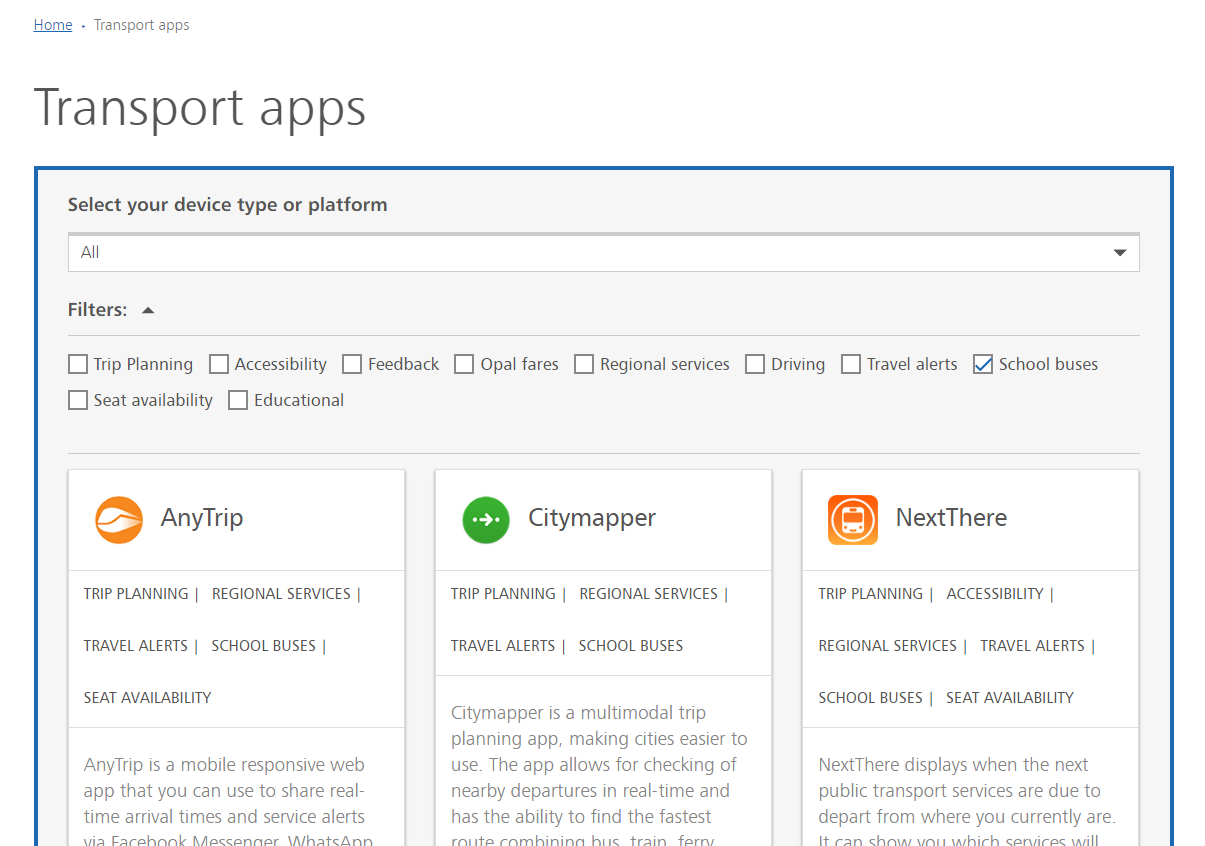Click 'Select your device type or platform' label
The width and height of the screenshot is (1205, 846).
[227, 205]
